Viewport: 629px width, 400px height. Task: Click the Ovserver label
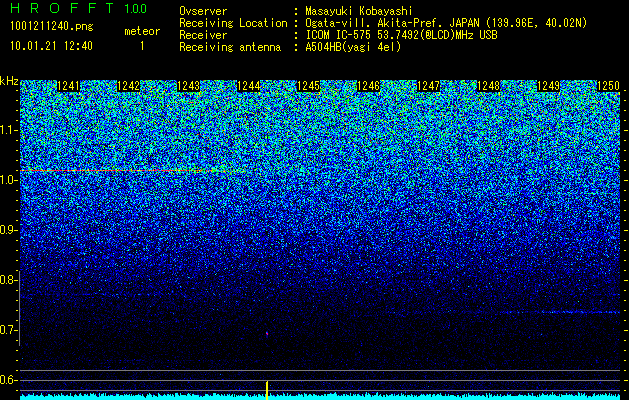coord(203,11)
